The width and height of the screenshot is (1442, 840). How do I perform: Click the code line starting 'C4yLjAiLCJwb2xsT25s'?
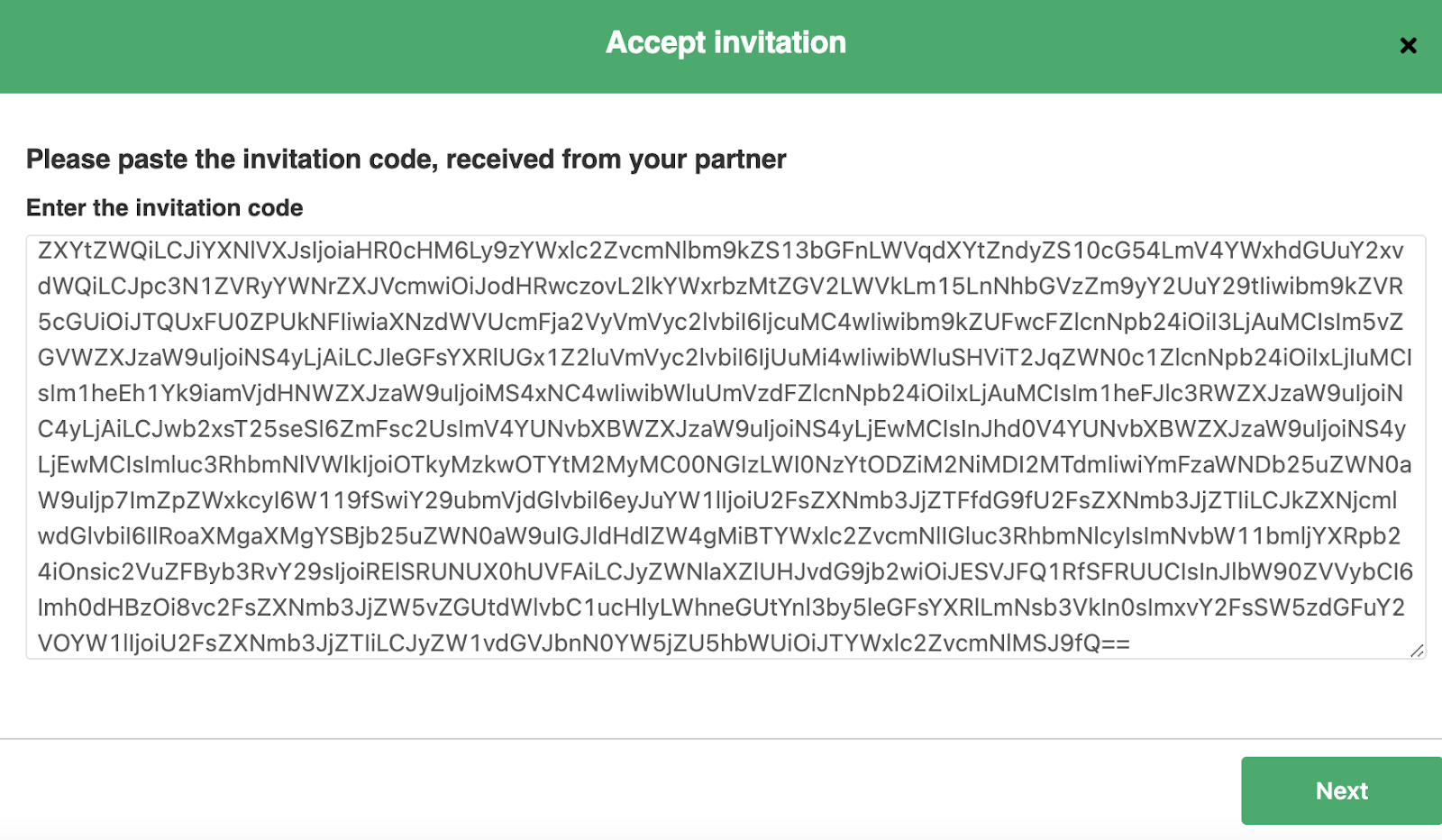tap(720, 429)
